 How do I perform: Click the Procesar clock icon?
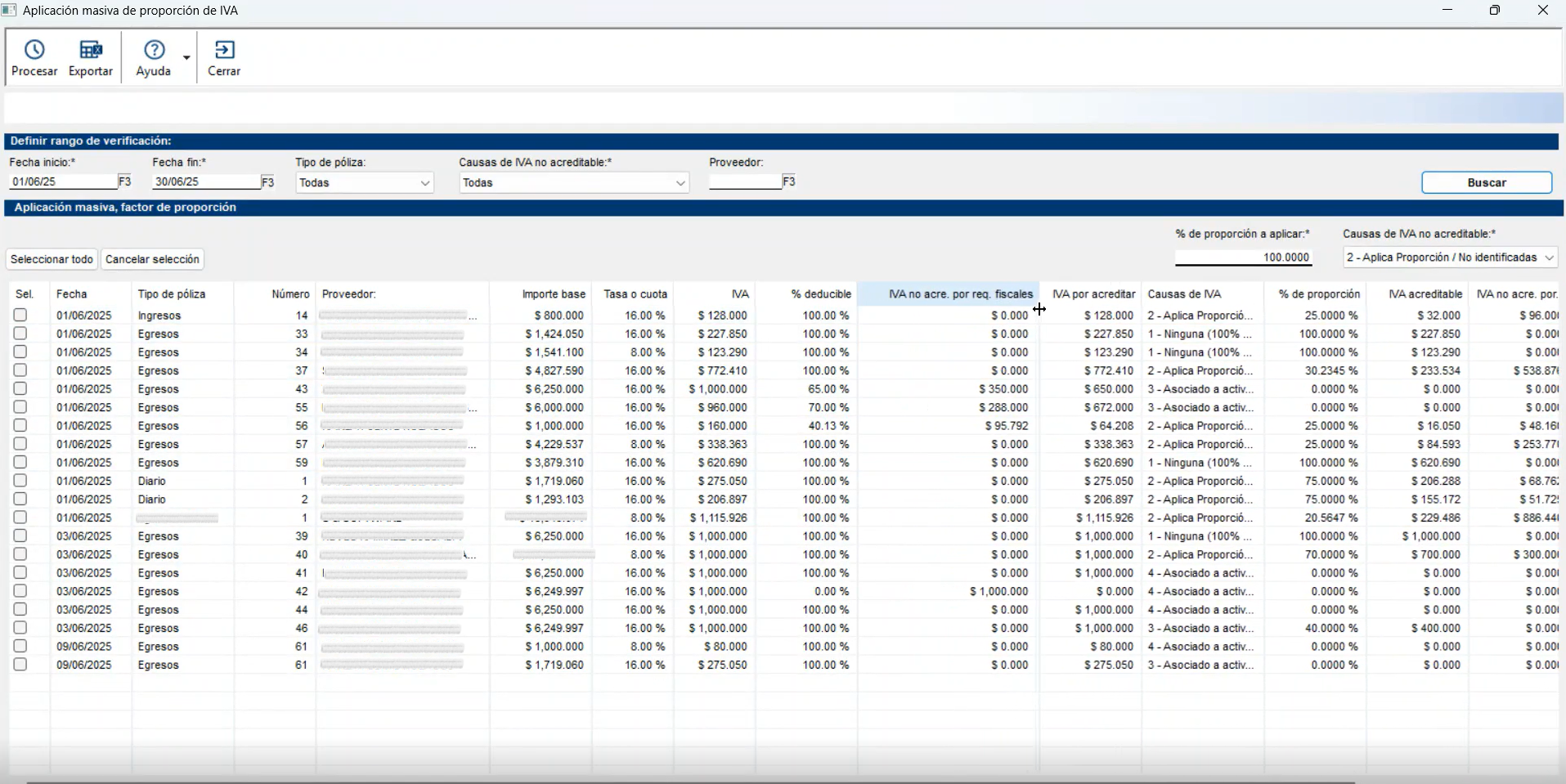[34, 51]
